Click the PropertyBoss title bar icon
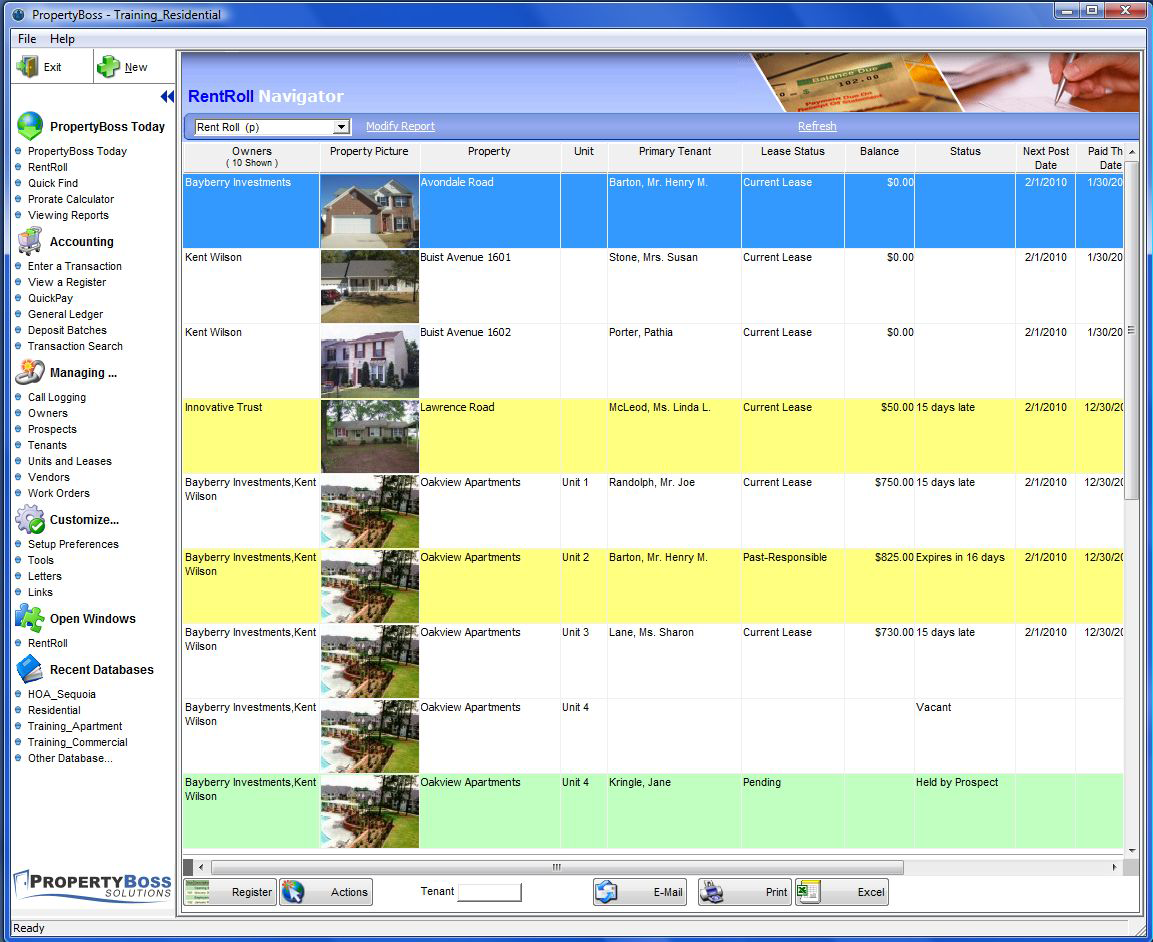 click(18, 14)
